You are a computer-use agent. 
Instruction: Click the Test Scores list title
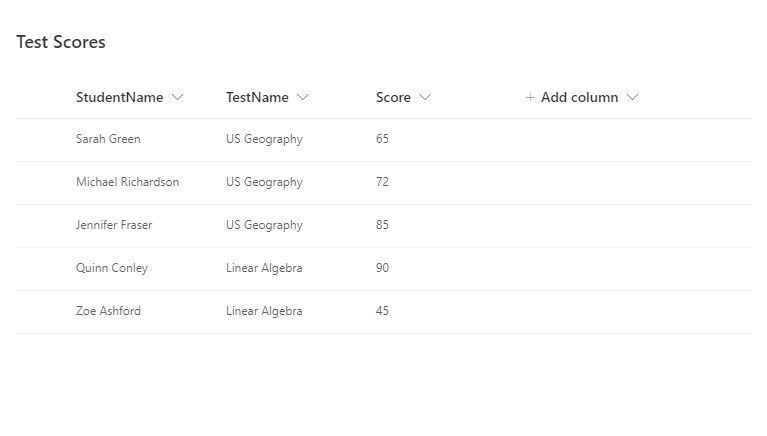click(61, 42)
